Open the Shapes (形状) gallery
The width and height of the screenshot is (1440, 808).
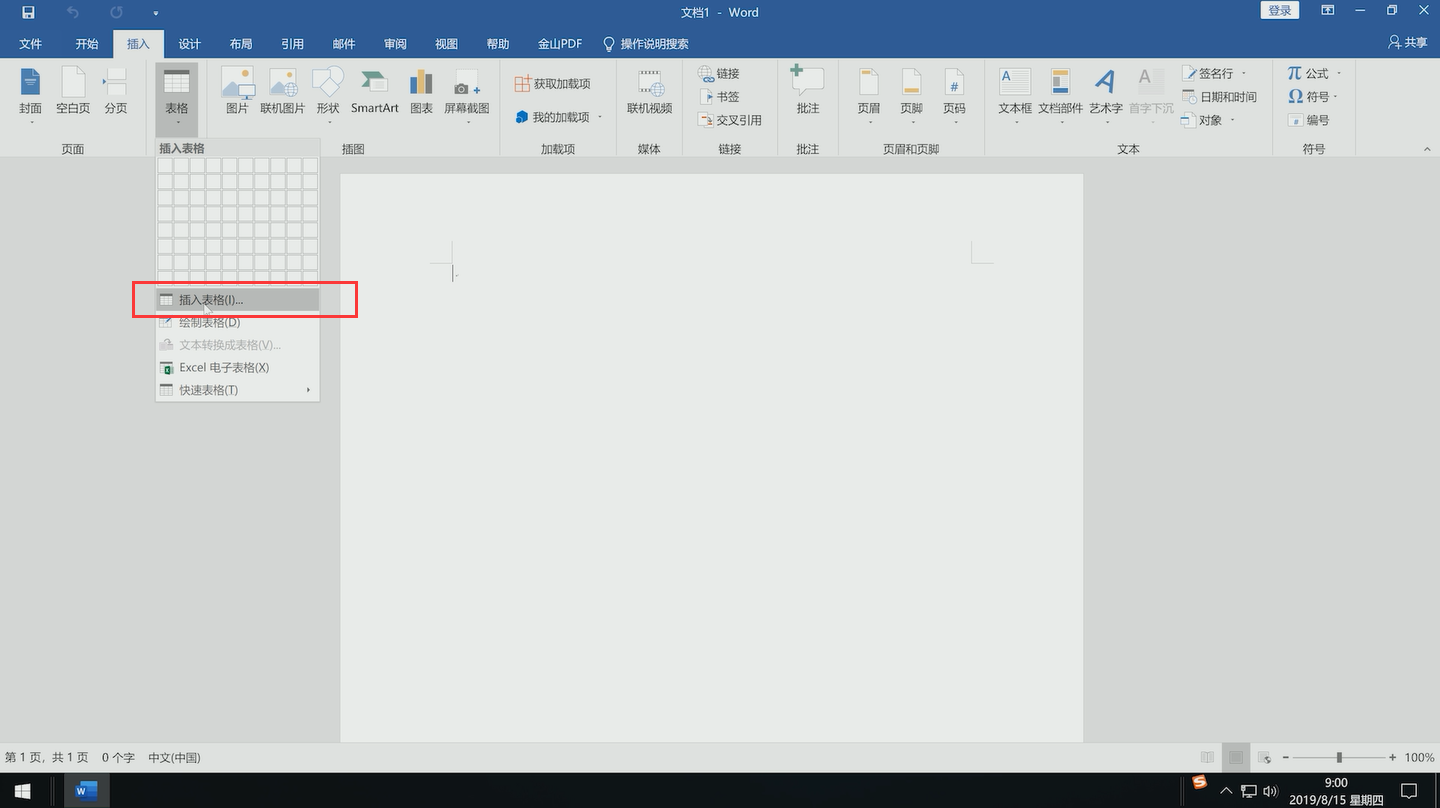(328, 95)
